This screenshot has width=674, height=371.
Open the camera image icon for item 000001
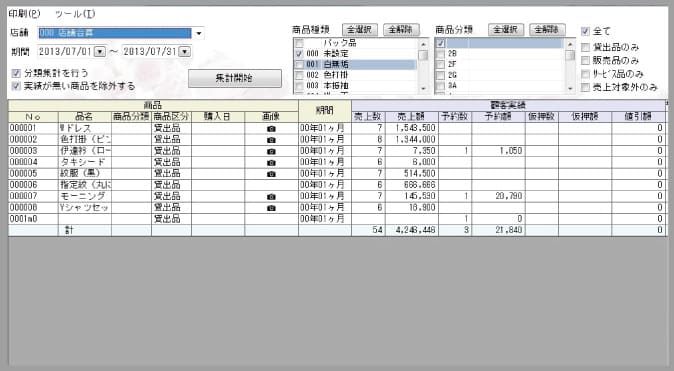tap(271, 129)
